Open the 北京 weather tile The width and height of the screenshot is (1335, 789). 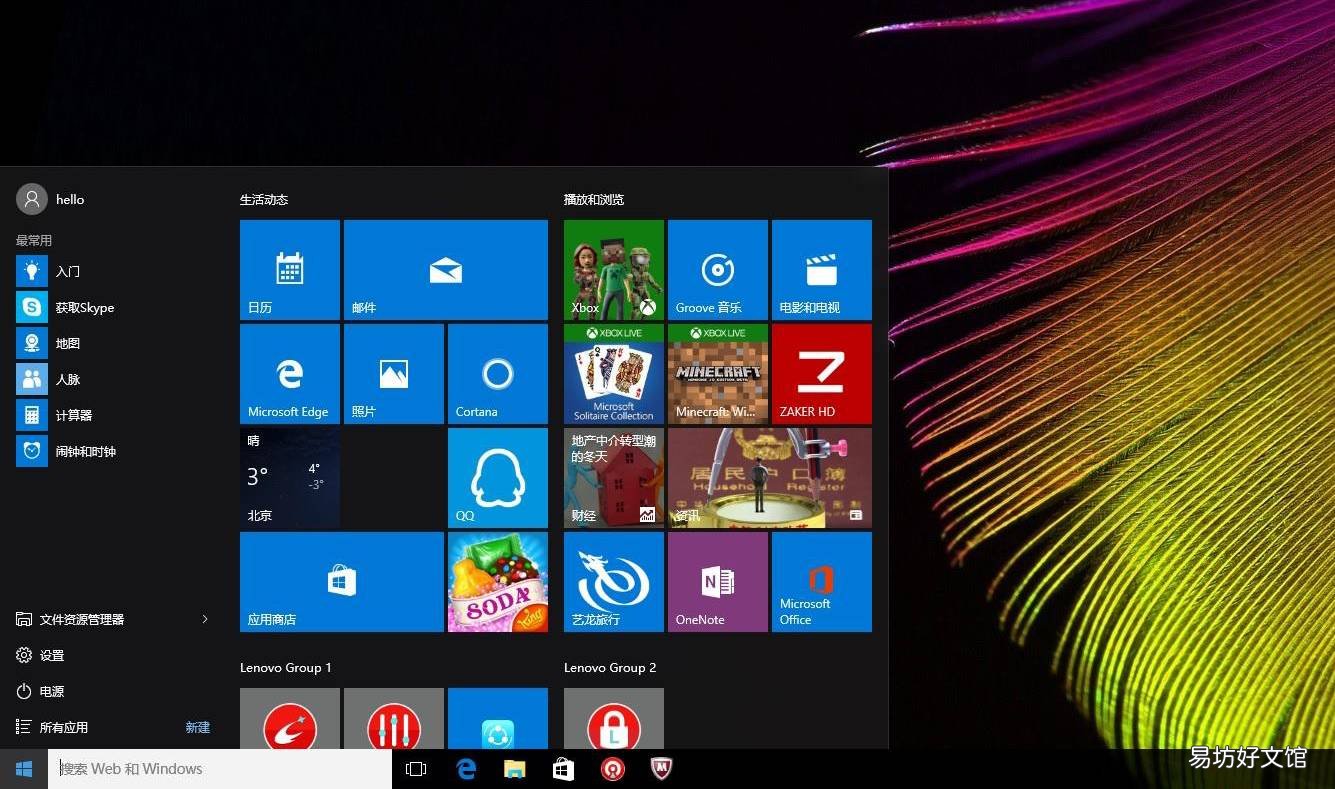click(x=290, y=478)
